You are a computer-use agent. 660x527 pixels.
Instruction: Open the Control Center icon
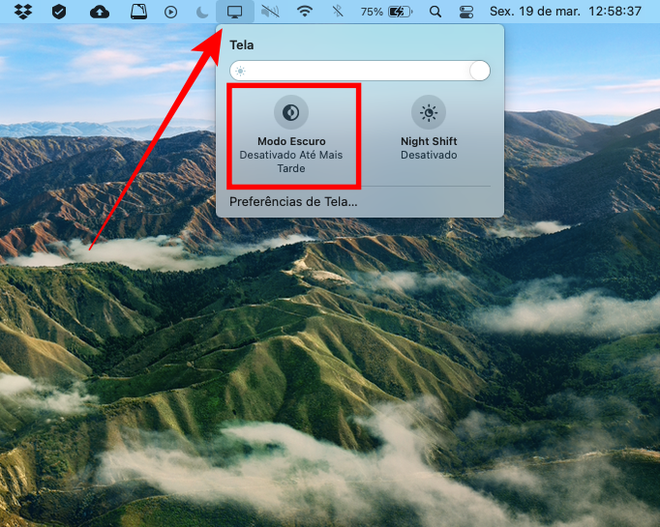click(466, 12)
